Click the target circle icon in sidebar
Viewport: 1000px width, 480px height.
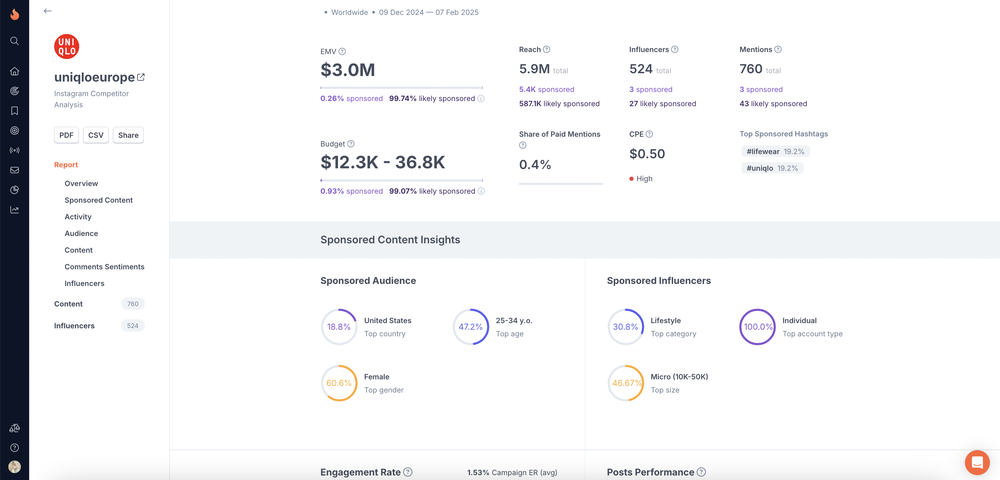(x=15, y=131)
